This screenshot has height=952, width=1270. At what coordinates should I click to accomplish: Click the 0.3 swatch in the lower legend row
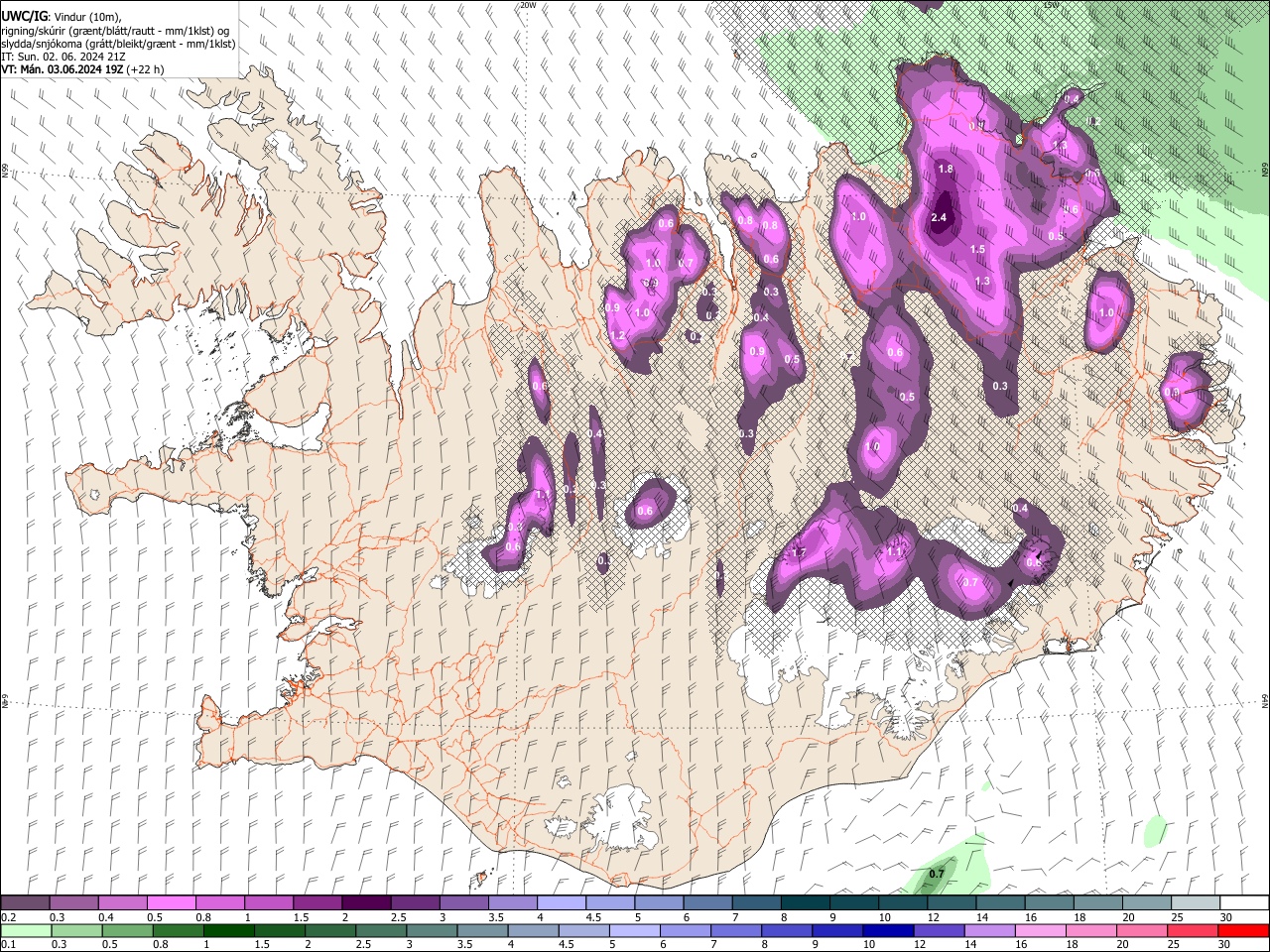[x=76, y=930]
